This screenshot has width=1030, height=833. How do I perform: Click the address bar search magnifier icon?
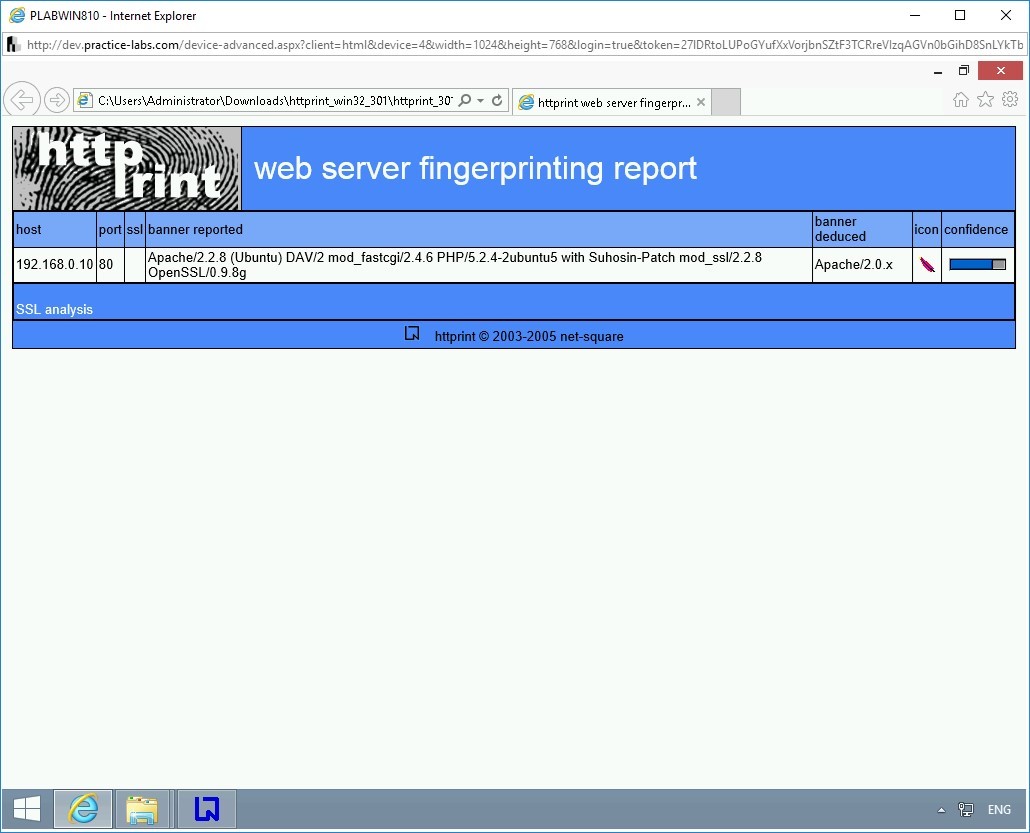465,101
